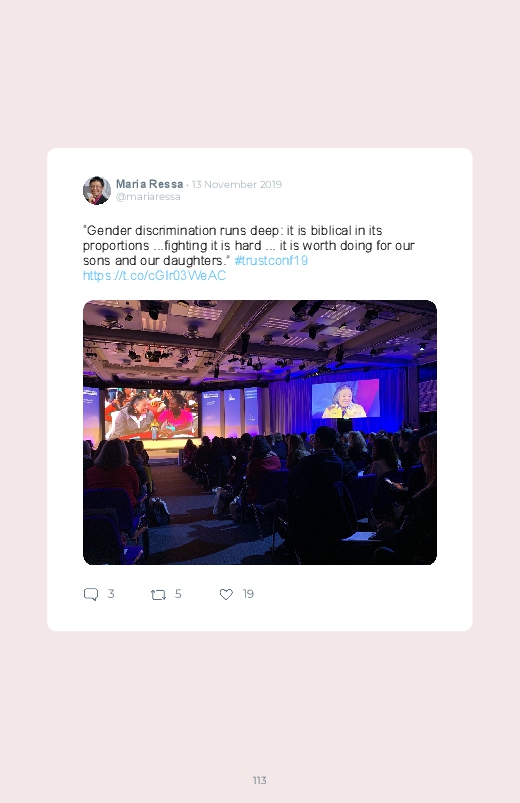
Task: Click the page number 113
Action: click(259, 780)
